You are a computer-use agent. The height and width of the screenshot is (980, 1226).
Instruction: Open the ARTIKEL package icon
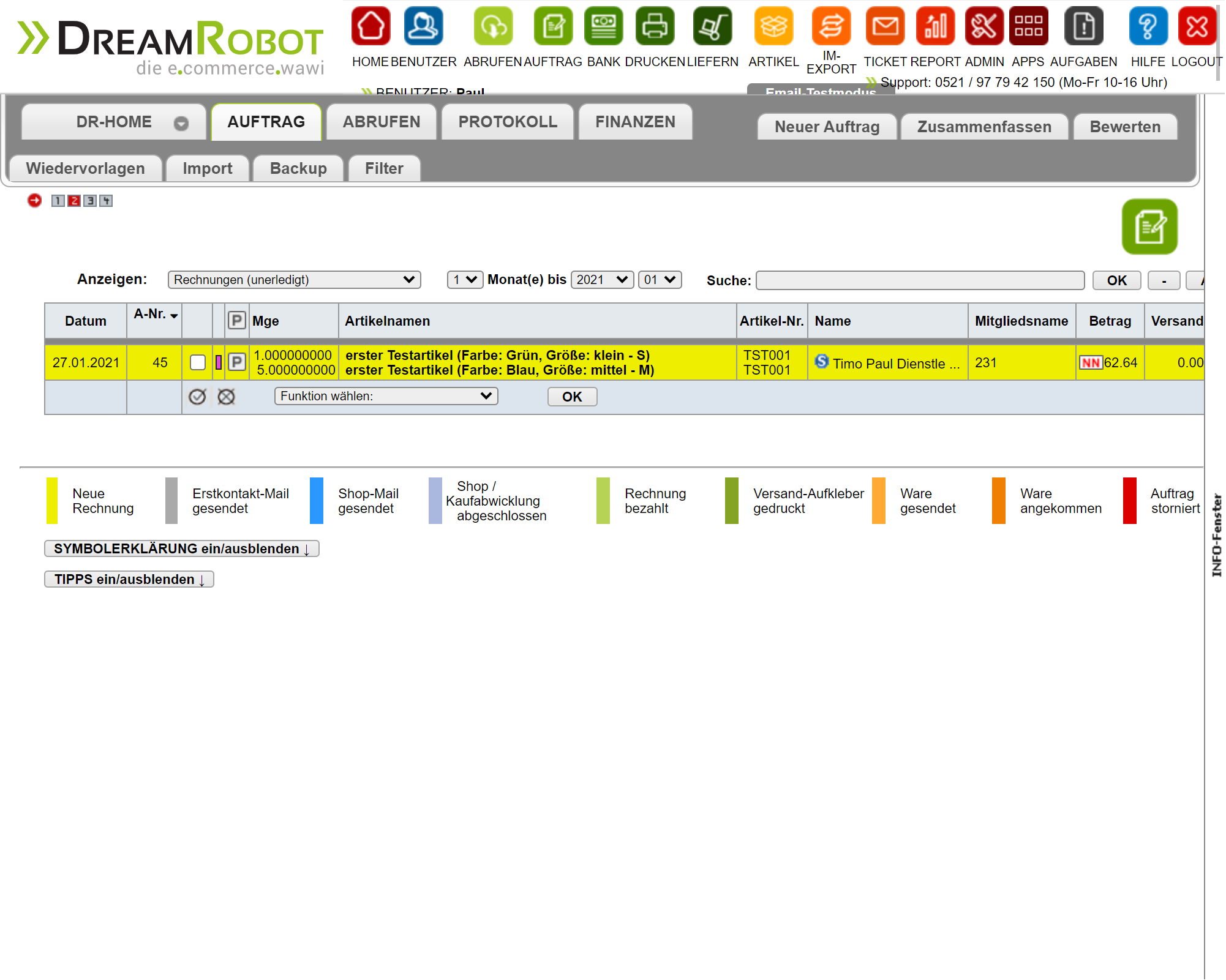point(773,26)
